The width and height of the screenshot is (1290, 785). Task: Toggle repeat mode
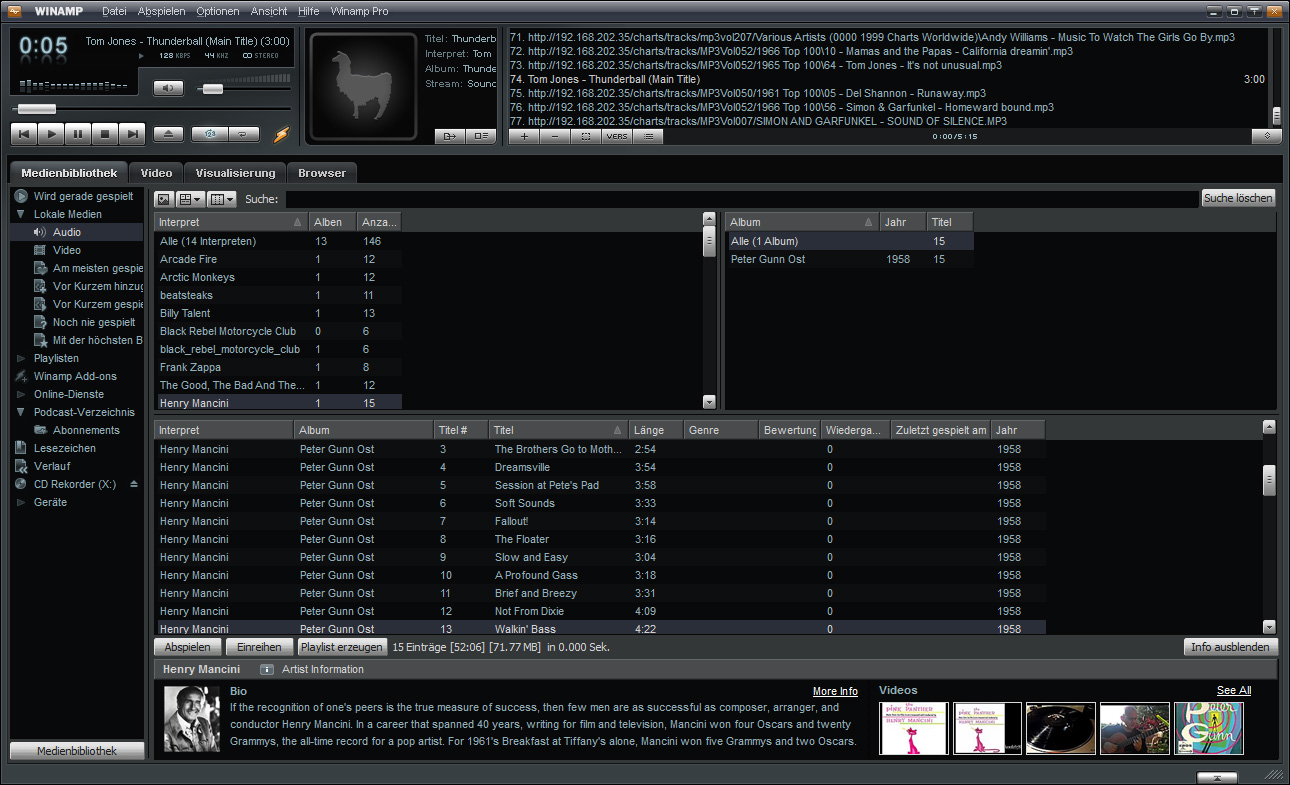click(244, 133)
